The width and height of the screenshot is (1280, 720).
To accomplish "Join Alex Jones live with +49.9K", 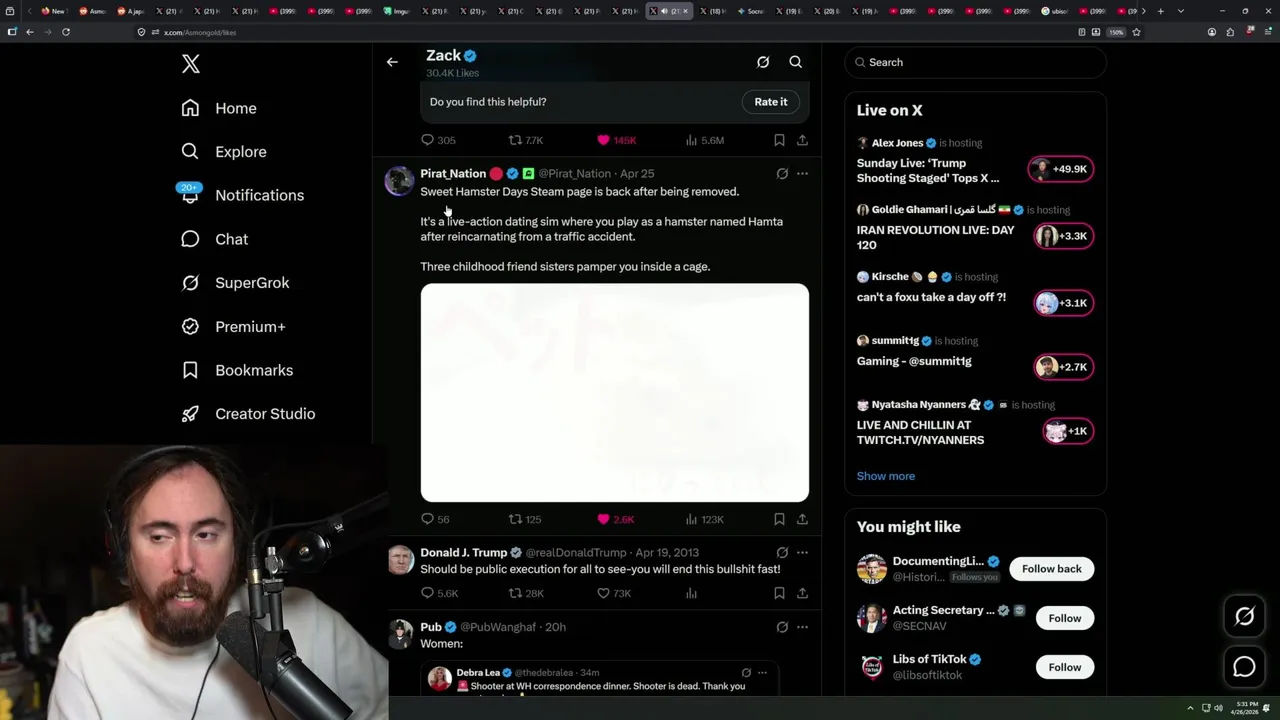I will point(1061,169).
